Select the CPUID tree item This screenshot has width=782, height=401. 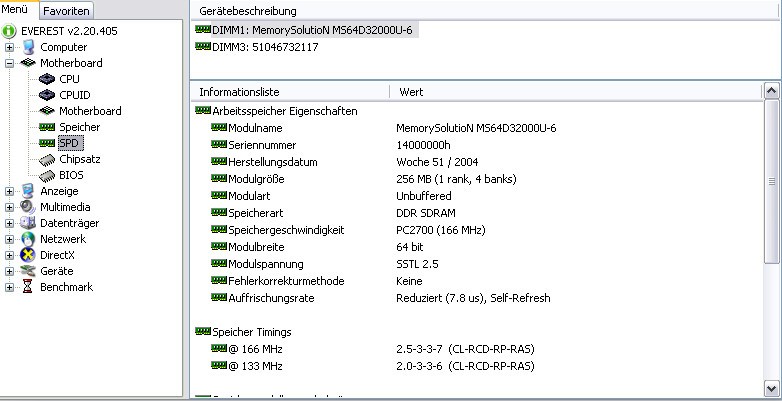(75, 95)
